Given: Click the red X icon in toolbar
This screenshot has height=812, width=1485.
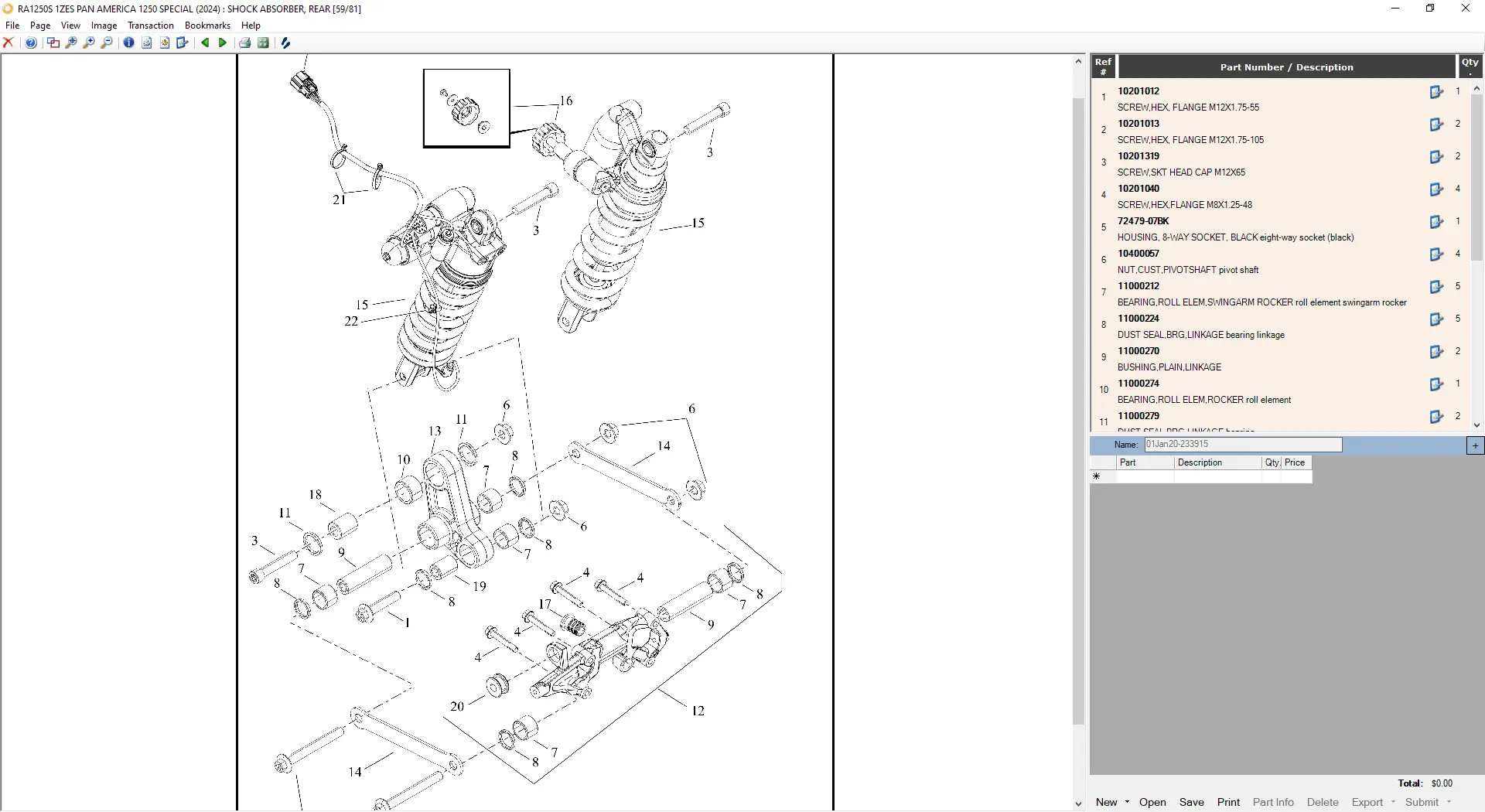Looking at the screenshot, I should (x=9, y=43).
